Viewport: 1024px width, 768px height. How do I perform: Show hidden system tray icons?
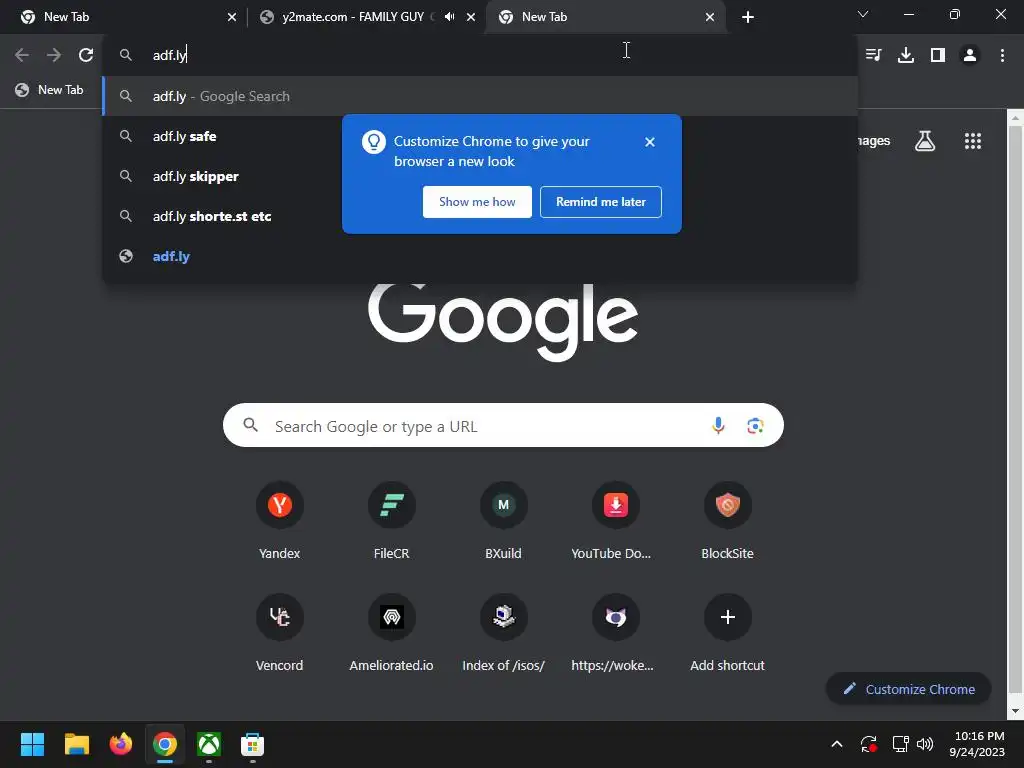837,744
